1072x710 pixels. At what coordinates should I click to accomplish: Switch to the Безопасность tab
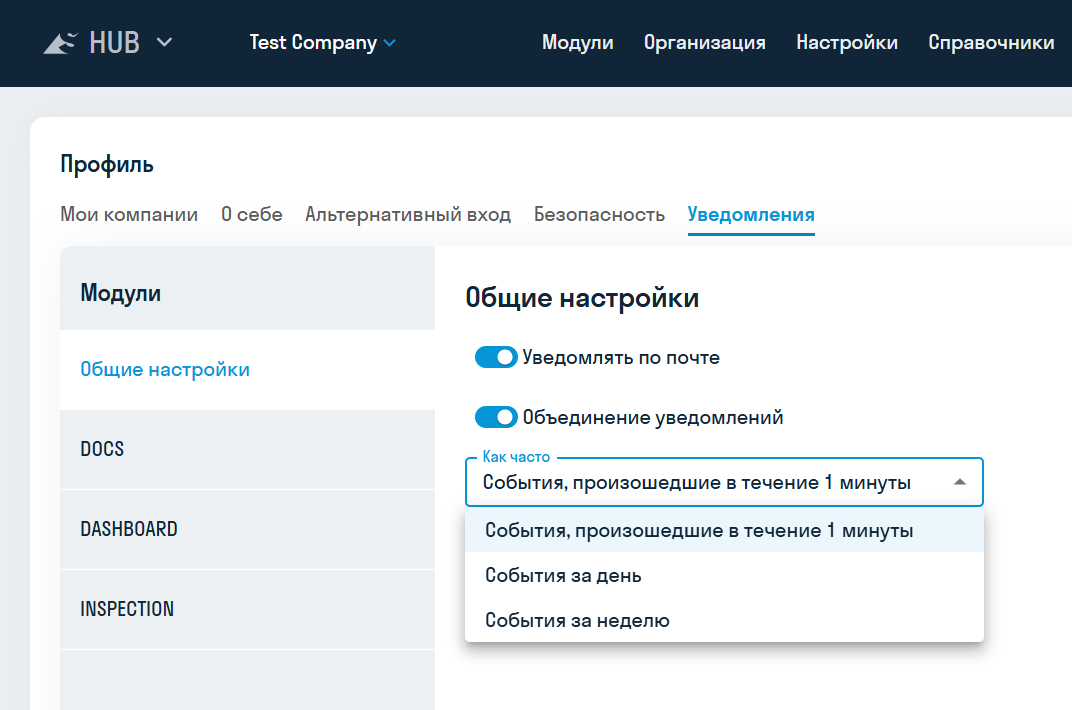[599, 215]
